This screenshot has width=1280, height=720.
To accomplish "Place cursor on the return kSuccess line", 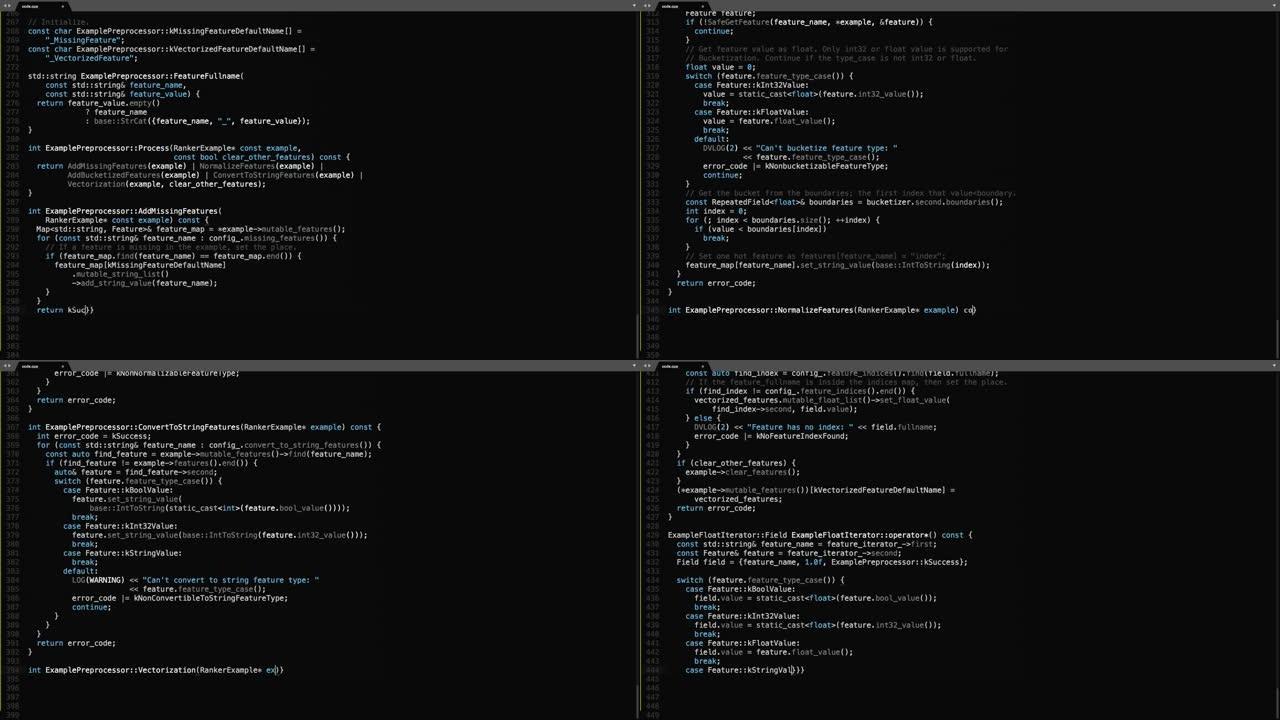I will coord(65,310).
